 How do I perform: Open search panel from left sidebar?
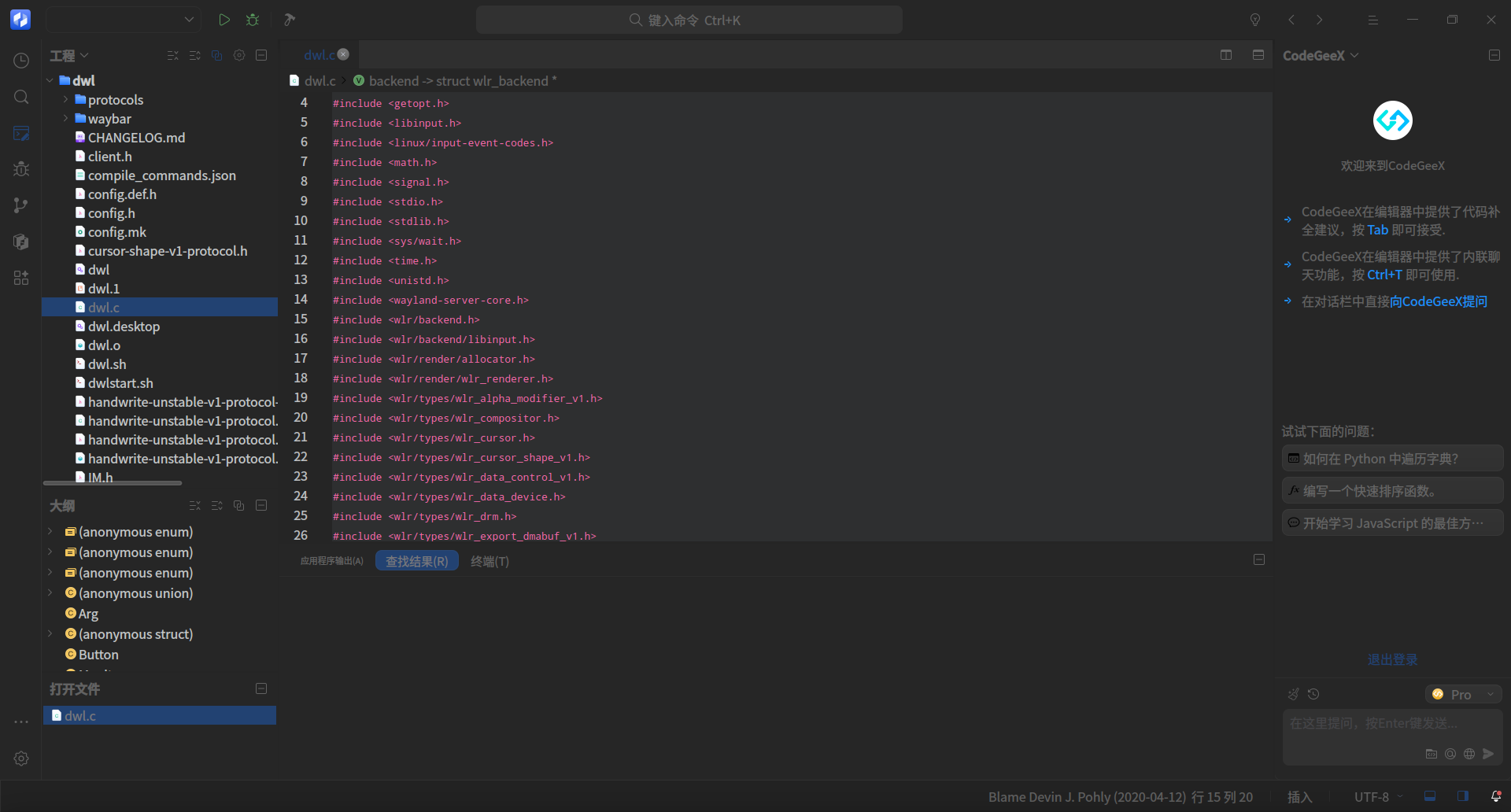(x=21, y=97)
